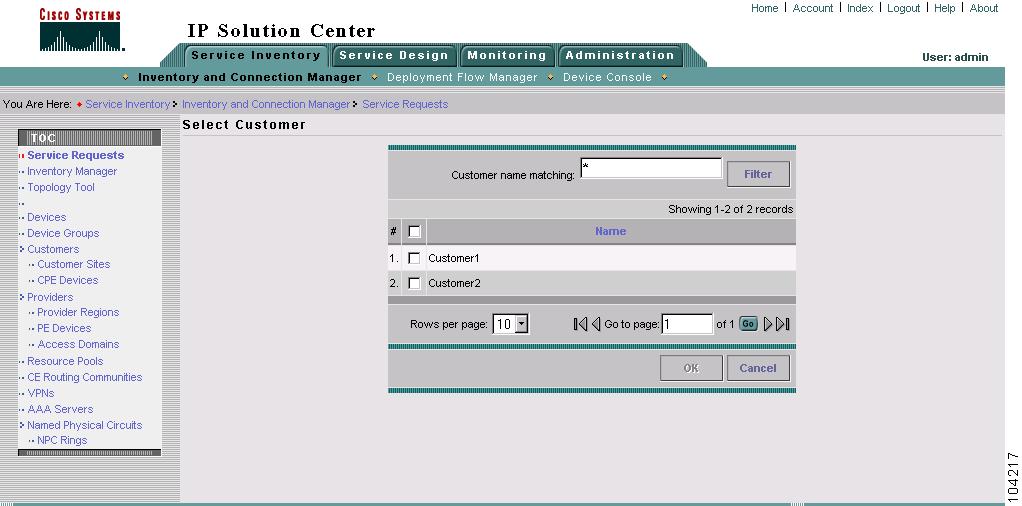Sort by the Name column header
This screenshot has width=1022, height=506.
611,231
